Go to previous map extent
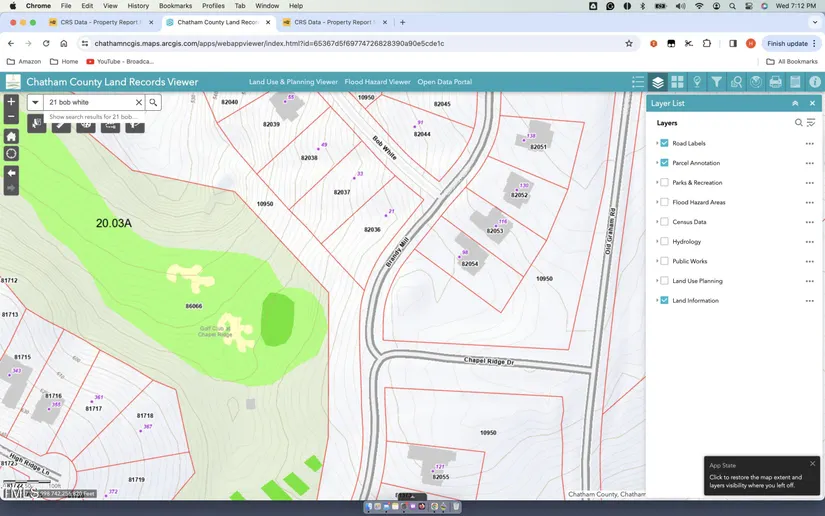The height and width of the screenshot is (516, 825). [11, 172]
